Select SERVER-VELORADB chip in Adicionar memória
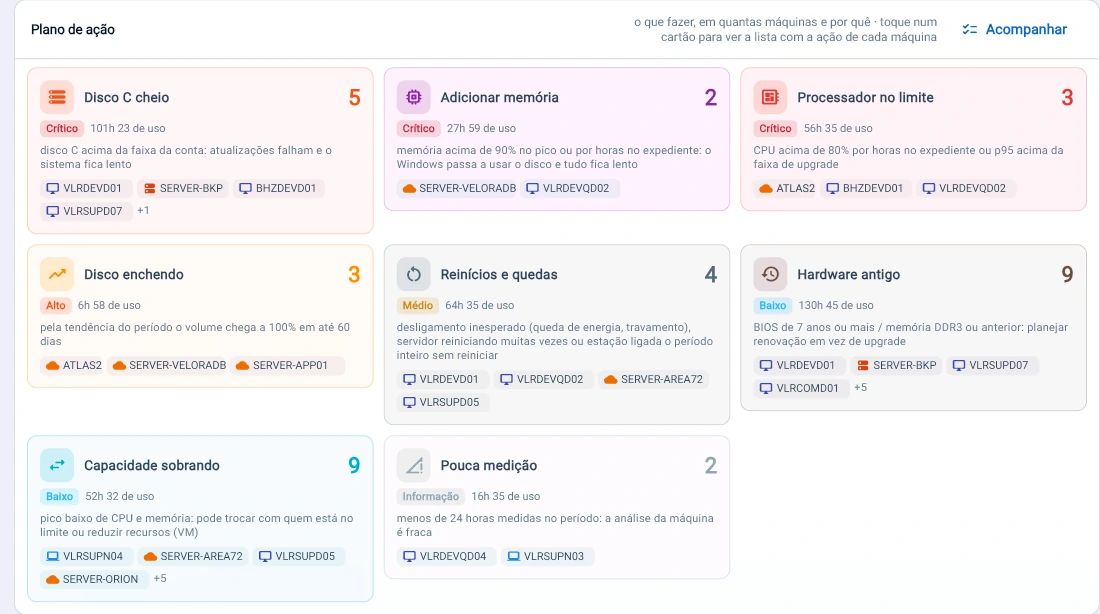Image resolution: width=1100 pixels, height=614 pixels. pos(459,188)
